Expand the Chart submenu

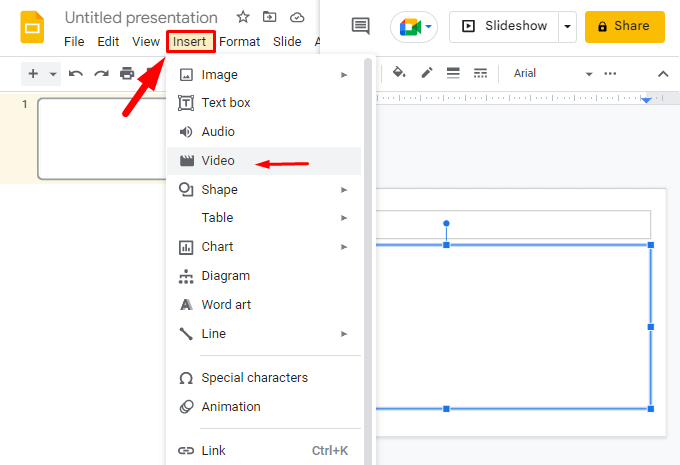click(x=264, y=247)
